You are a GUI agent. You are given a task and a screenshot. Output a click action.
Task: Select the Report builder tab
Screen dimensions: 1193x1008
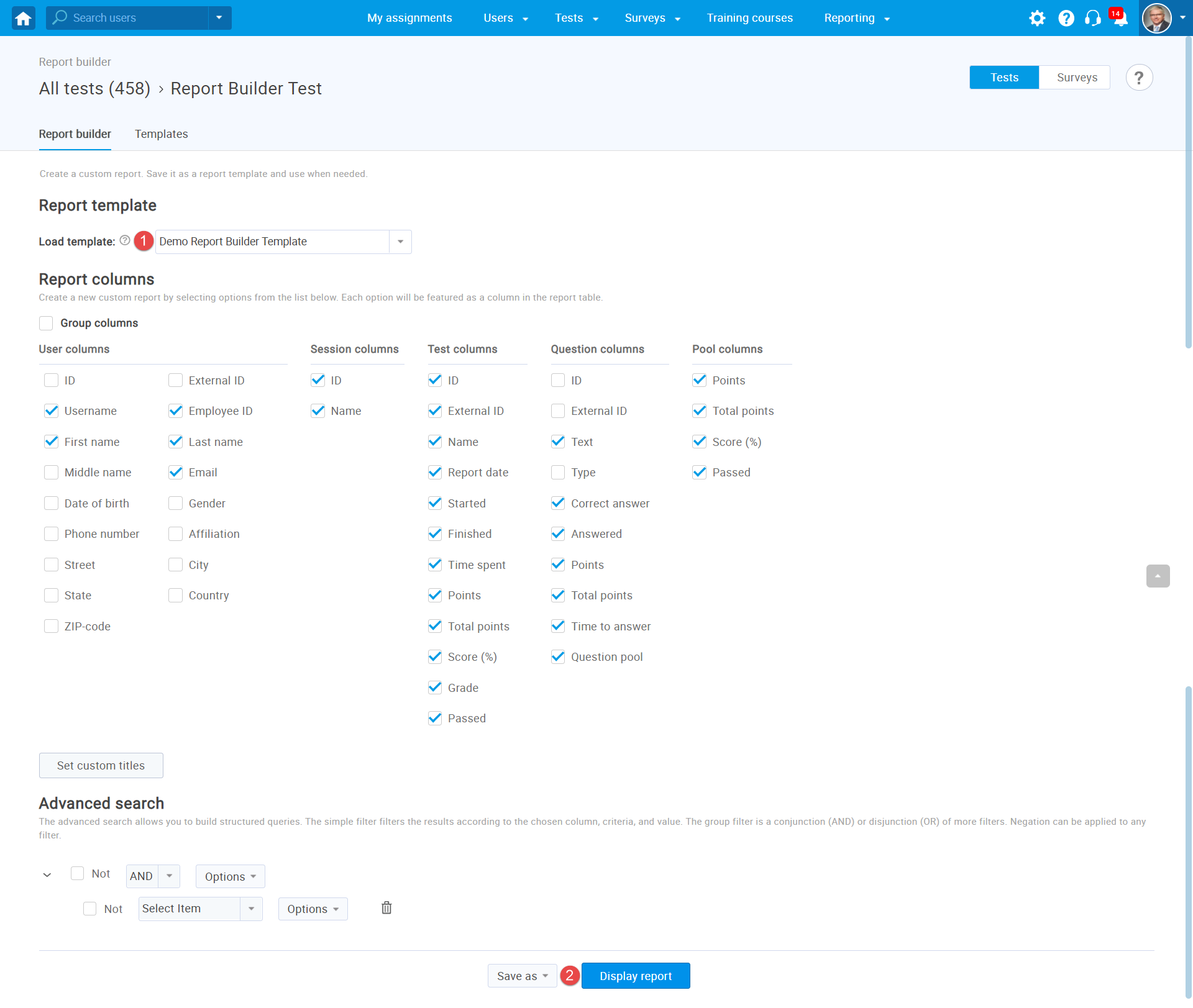(74, 134)
